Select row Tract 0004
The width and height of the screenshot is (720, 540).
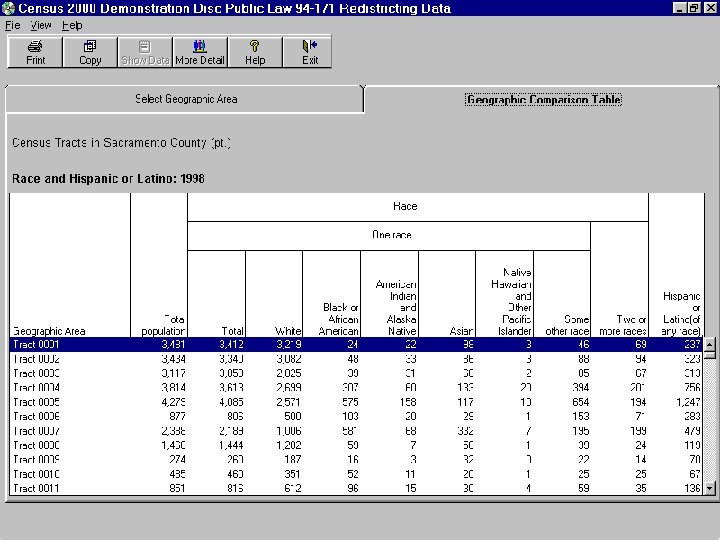pyautogui.click(x=357, y=388)
